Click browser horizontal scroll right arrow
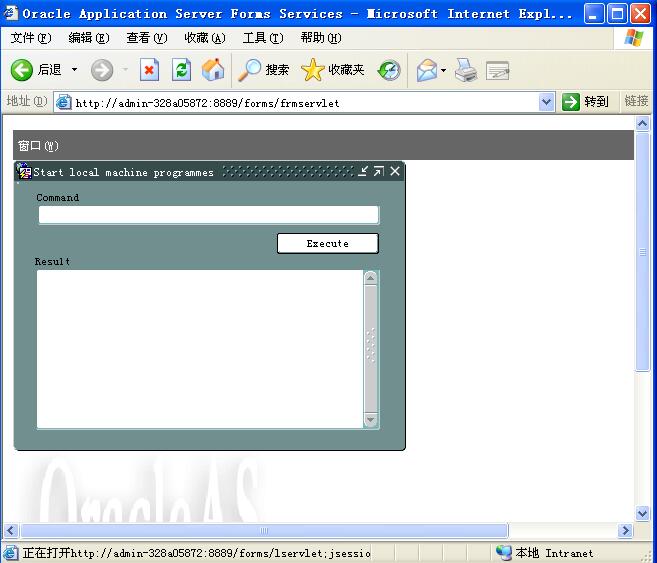This screenshot has height=563, width=657. pos(626,531)
